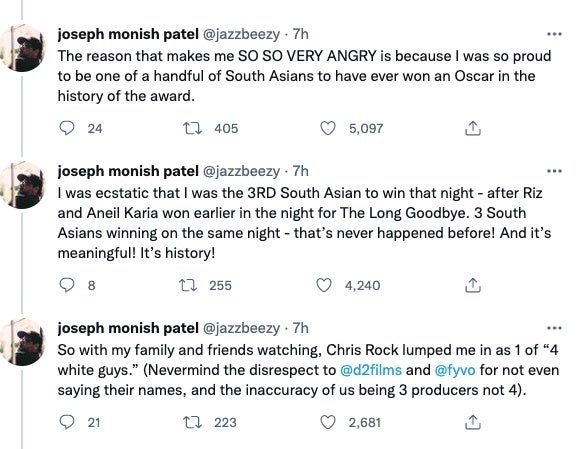Viewport: 577px width, 449px height.
Task: Like the tweet with 2,681 likes
Action: click(x=328, y=422)
